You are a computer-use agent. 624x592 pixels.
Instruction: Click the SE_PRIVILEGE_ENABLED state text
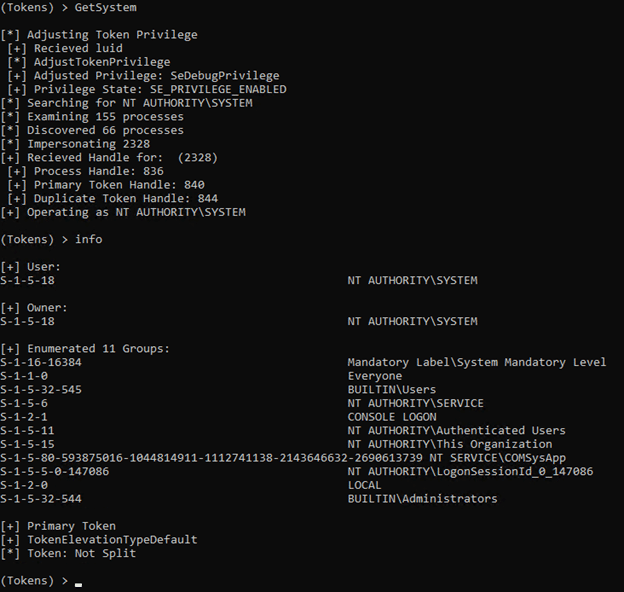click(x=218, y=90)
